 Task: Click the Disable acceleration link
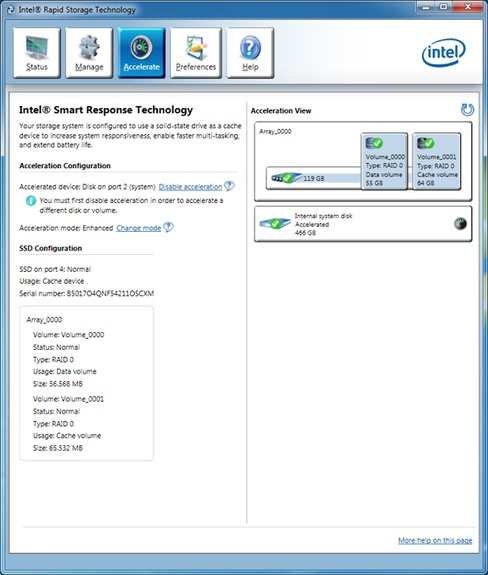click(190, 187)
